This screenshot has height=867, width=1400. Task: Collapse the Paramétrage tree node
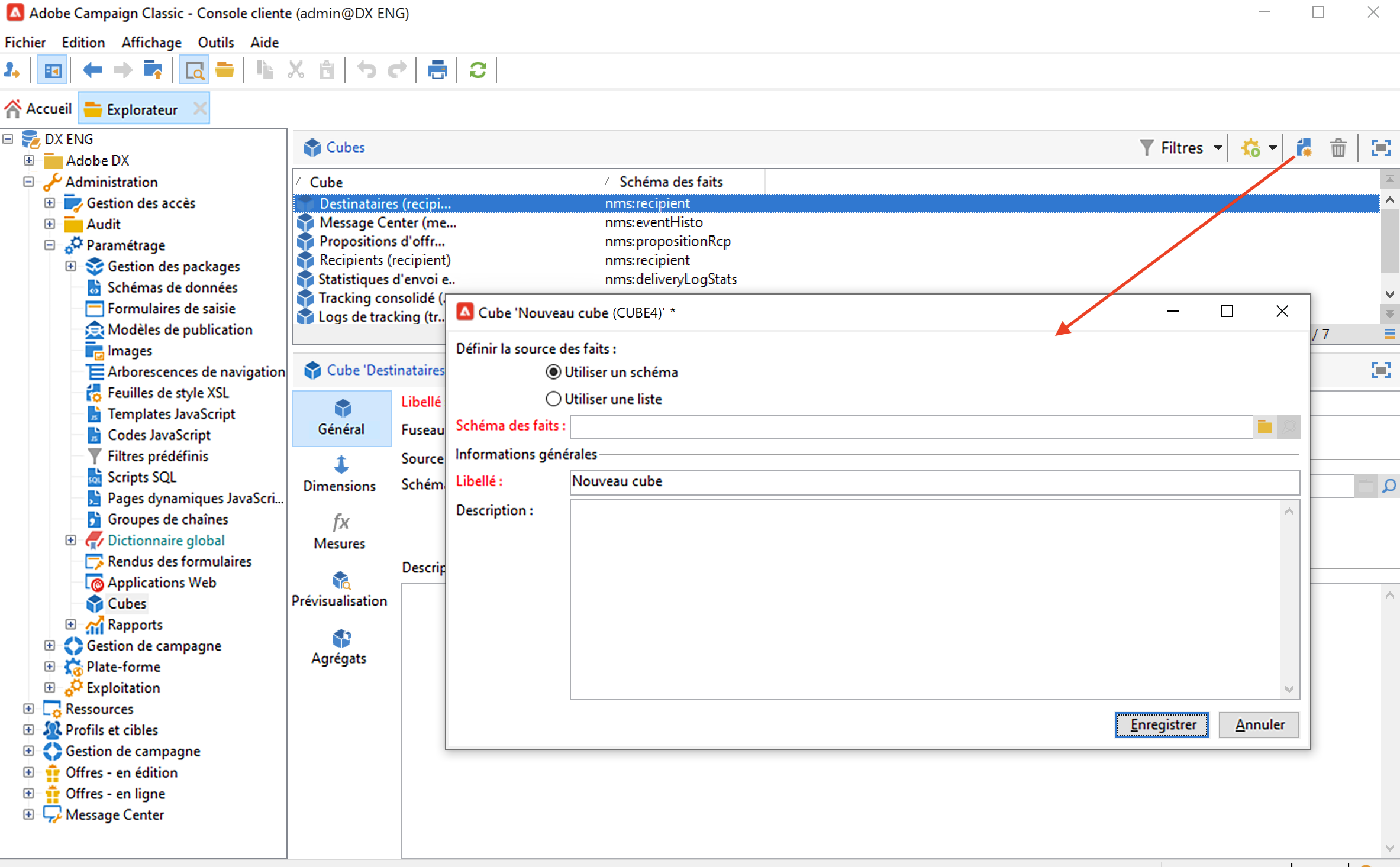click(50, 245)
